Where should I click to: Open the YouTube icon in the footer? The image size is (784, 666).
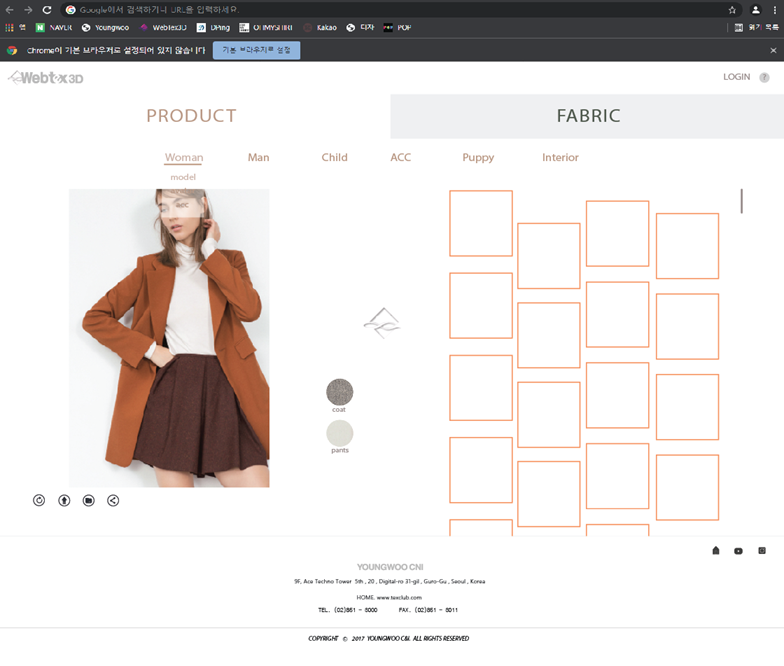coord(738,551)
